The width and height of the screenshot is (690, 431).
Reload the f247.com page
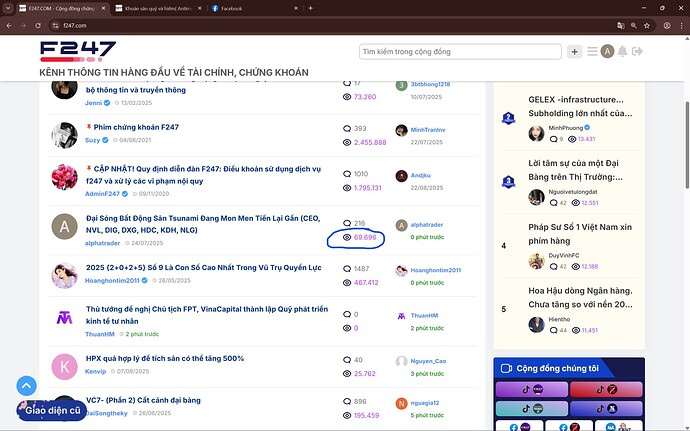coord(38,26)
